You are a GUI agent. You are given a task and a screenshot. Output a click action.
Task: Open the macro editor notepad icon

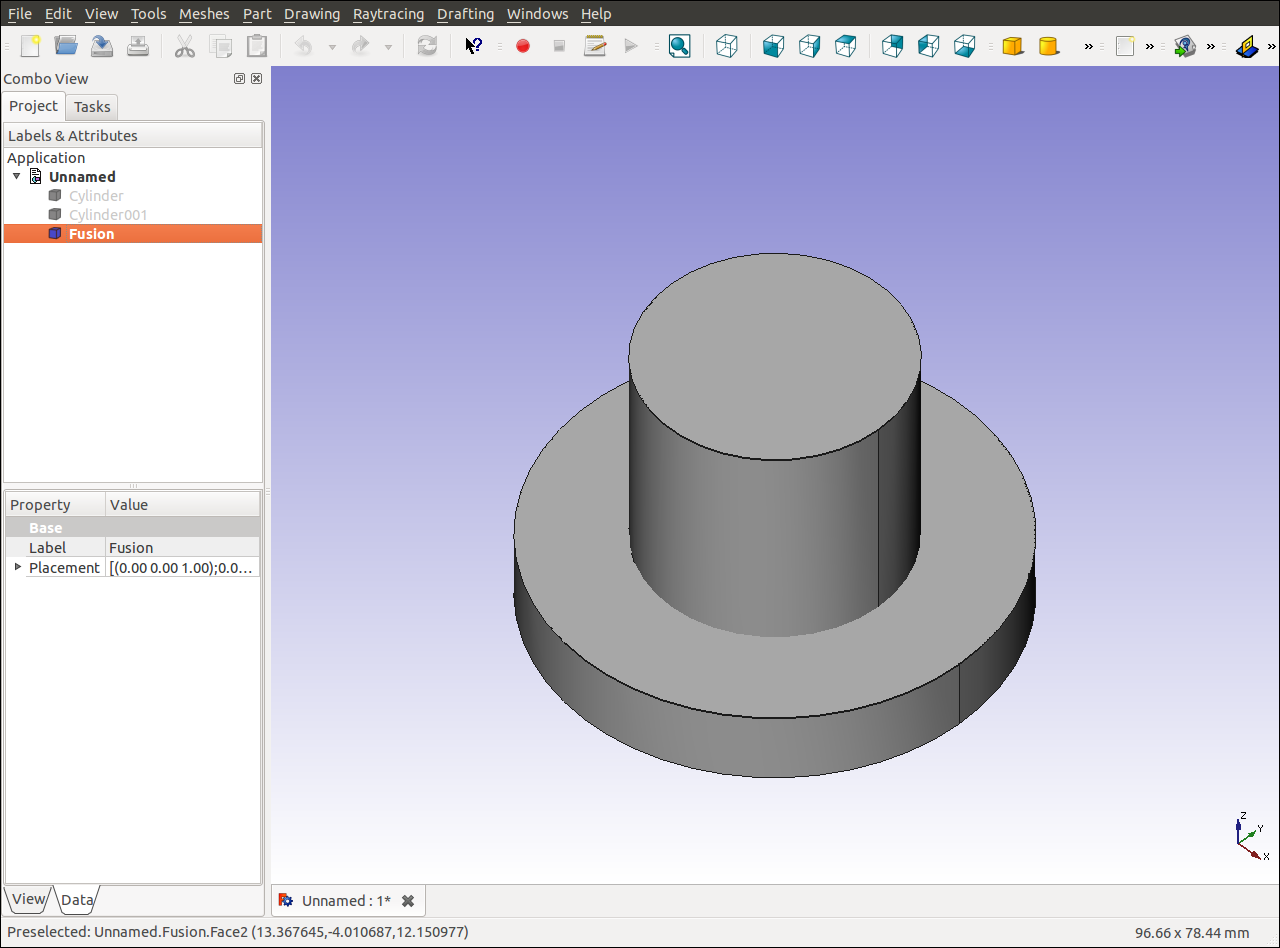coord(595,46)
